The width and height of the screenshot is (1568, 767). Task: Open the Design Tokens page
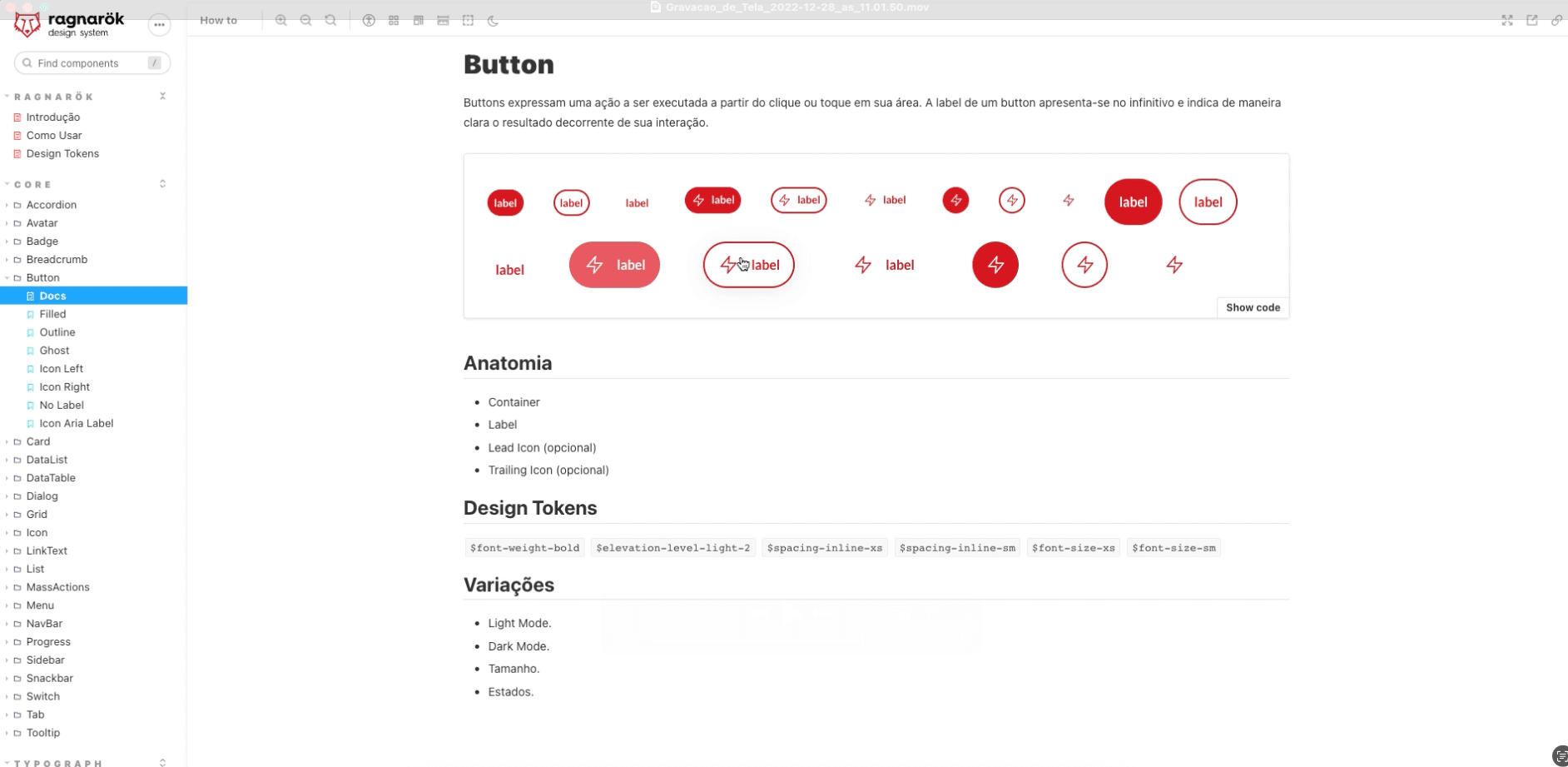[62, 154]
